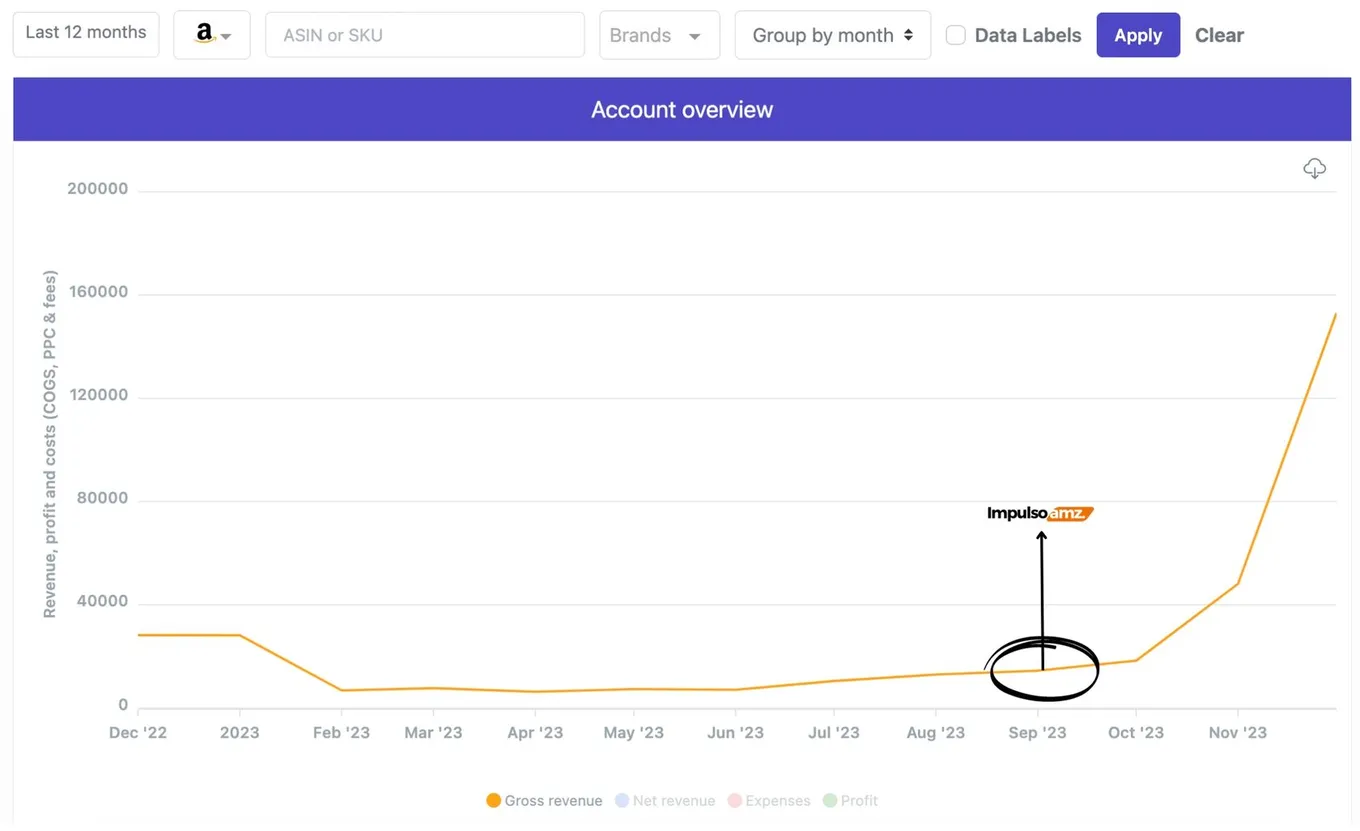Open the Group by month selector
Viewport: 1360px width, 831px height.
[833, 35]
